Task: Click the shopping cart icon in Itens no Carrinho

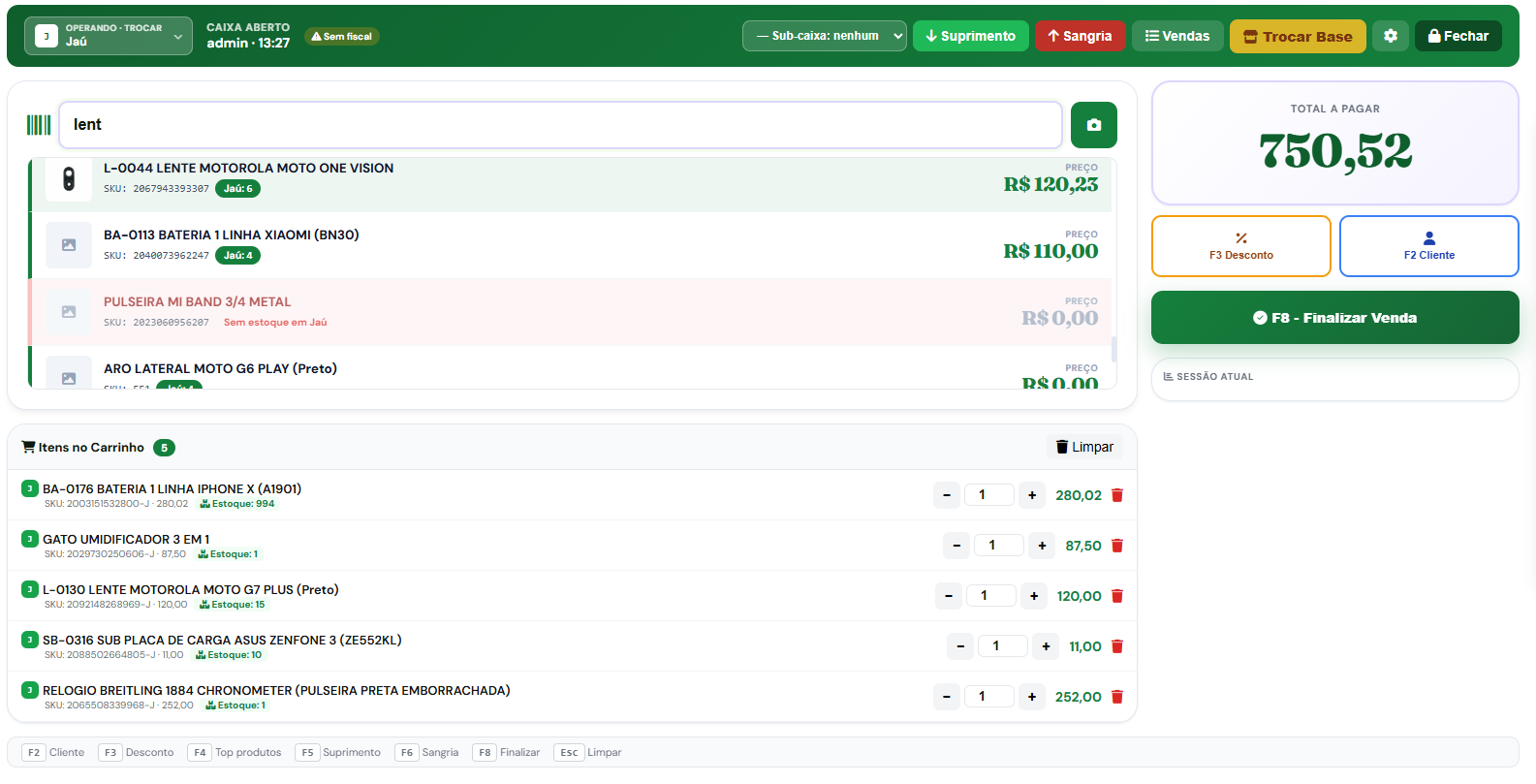Action: click(28, 447)
